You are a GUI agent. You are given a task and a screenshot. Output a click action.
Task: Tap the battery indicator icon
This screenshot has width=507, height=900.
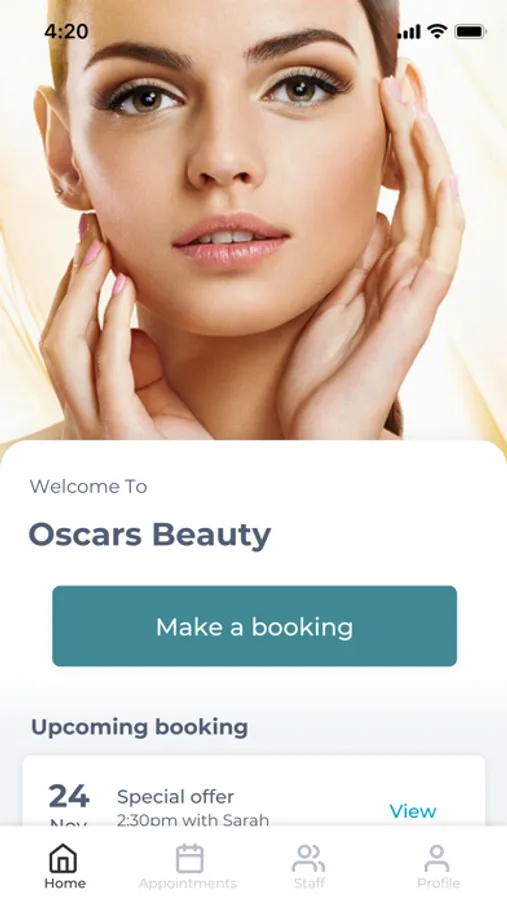click(x=471, y=32)
